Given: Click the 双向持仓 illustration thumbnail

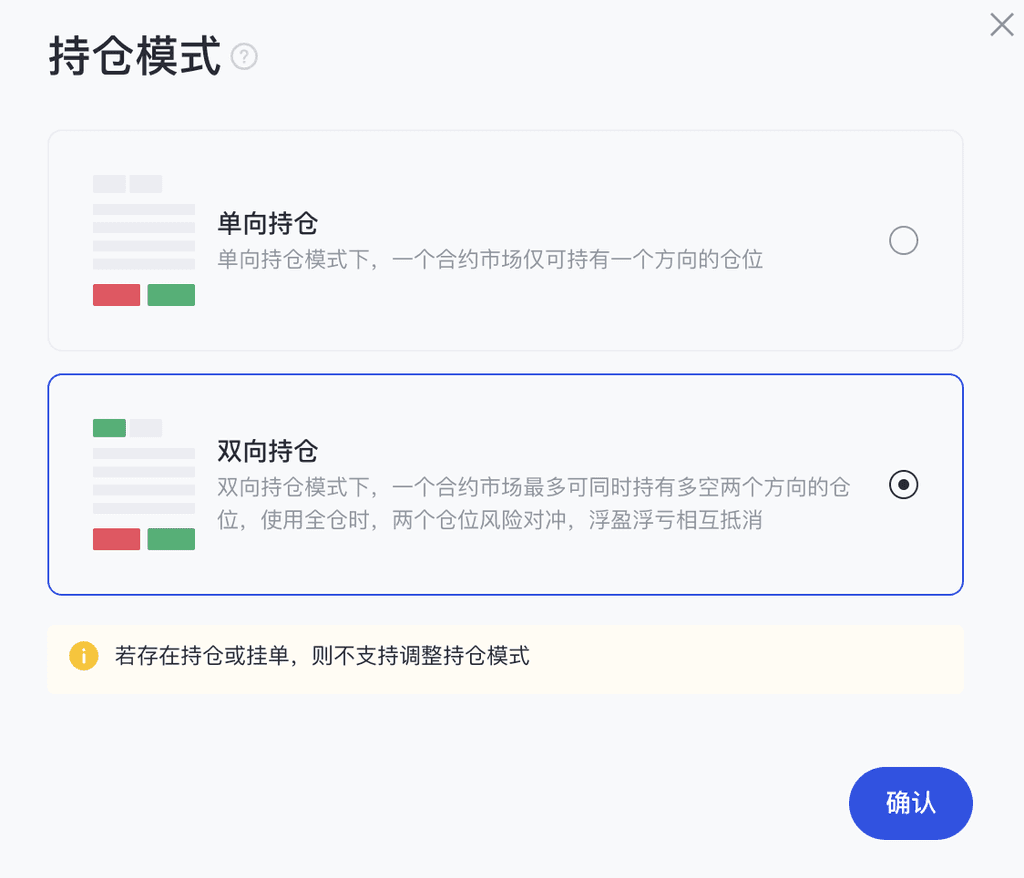Looking at the screenshot, I should click(143, 484).
